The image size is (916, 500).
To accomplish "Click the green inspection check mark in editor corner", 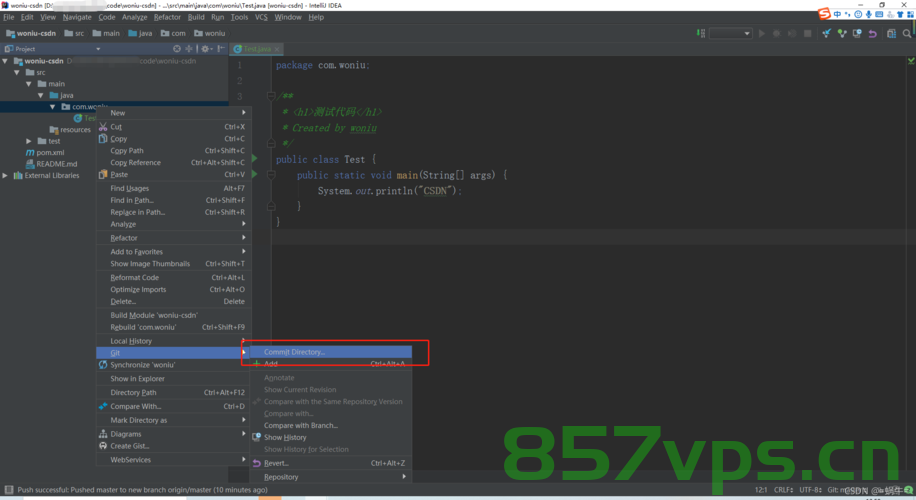I will click(x=911, y=61).
